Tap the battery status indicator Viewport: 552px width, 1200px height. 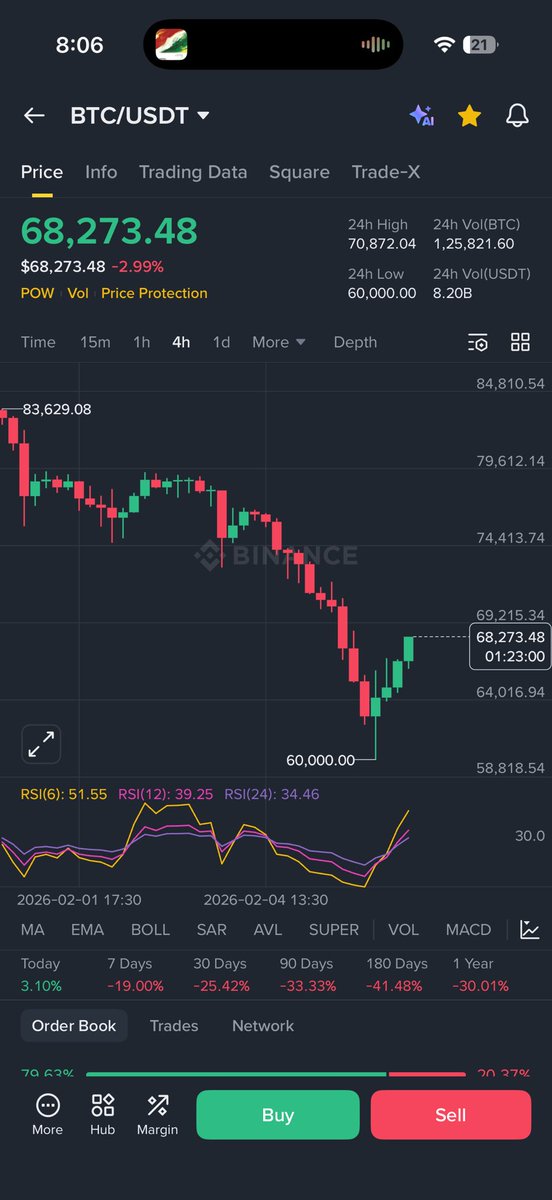click(x=483, y=44)
